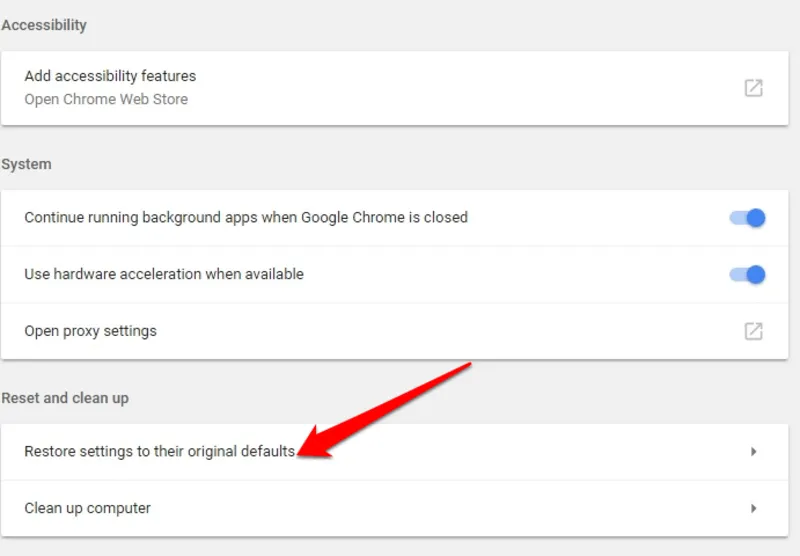Disable background apps when Chrome is closed

click(x=747, y=218)
